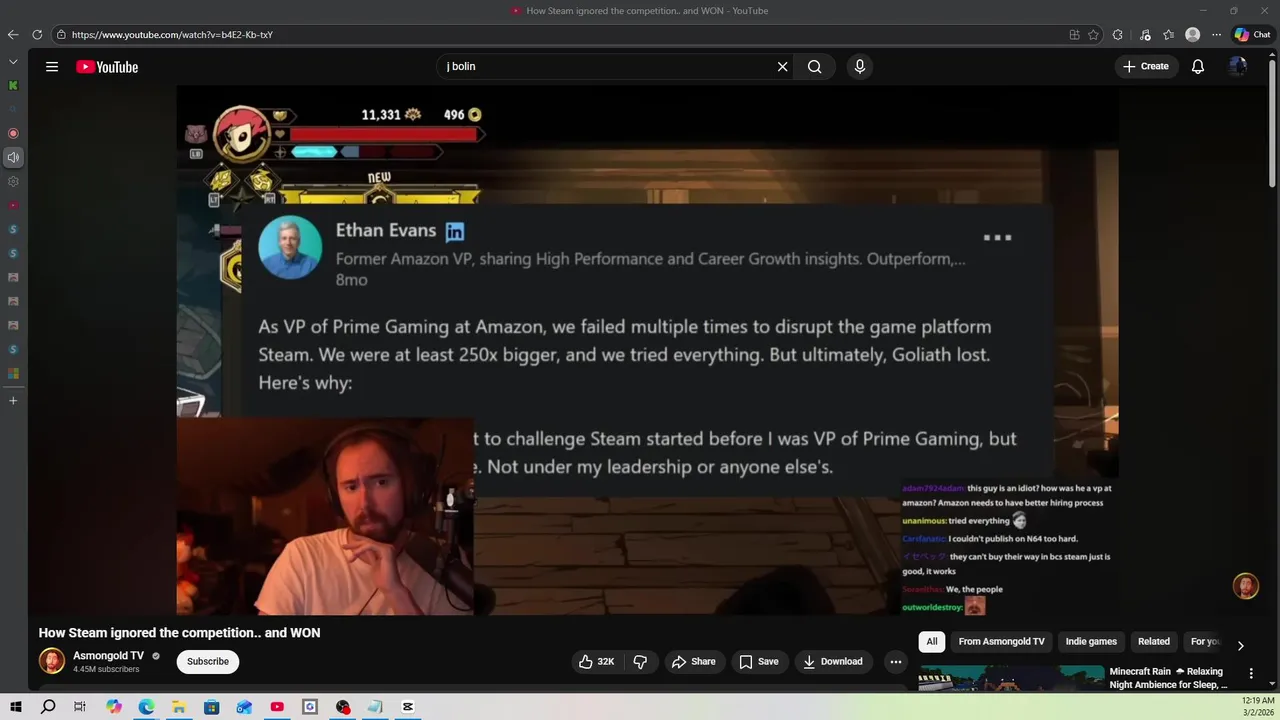Open YouTube account avatar menu
The height and width of the screenshot is (720, 1280).
click(1238, 67)
